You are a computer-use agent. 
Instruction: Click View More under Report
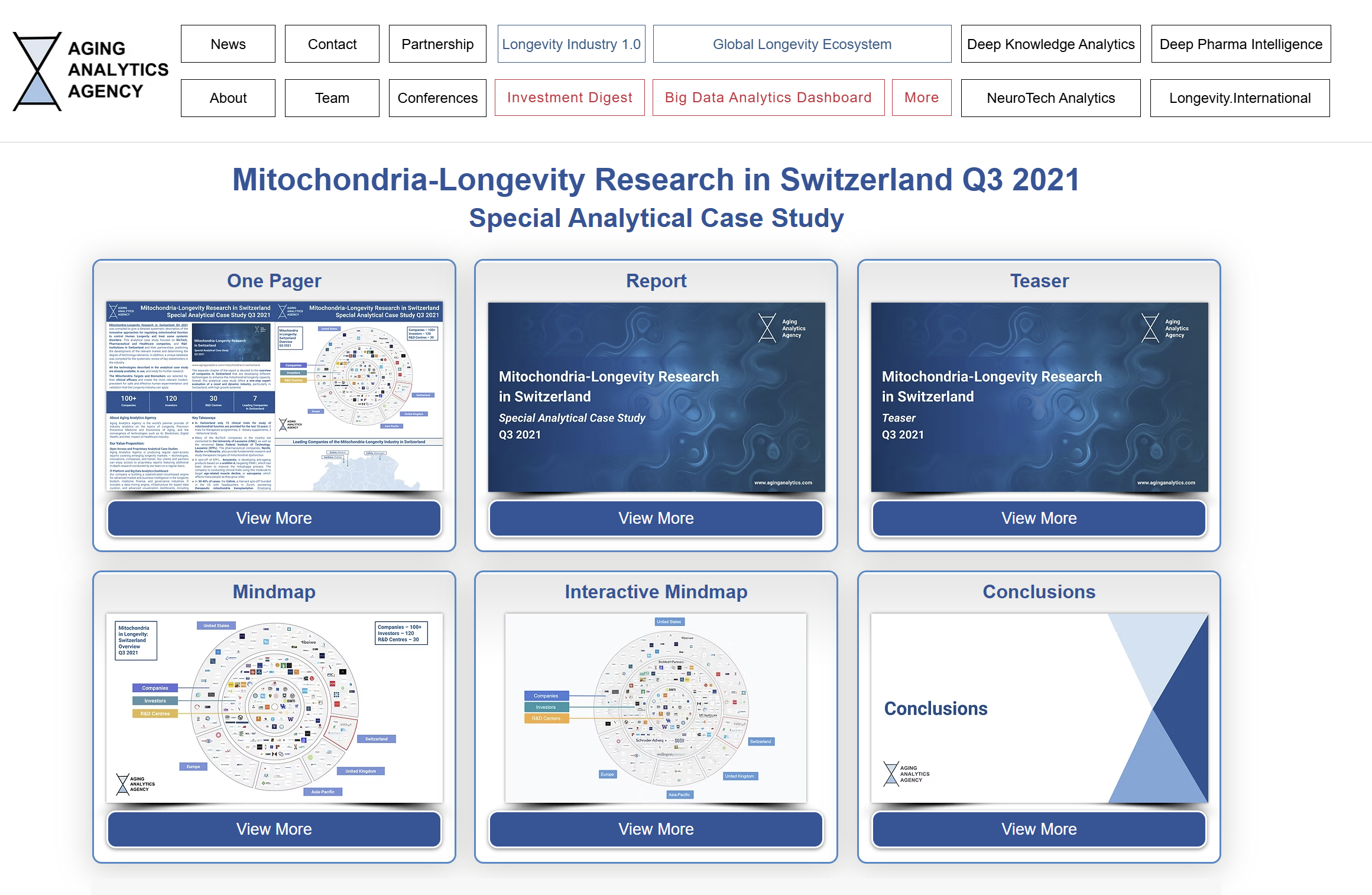[656, 518]
